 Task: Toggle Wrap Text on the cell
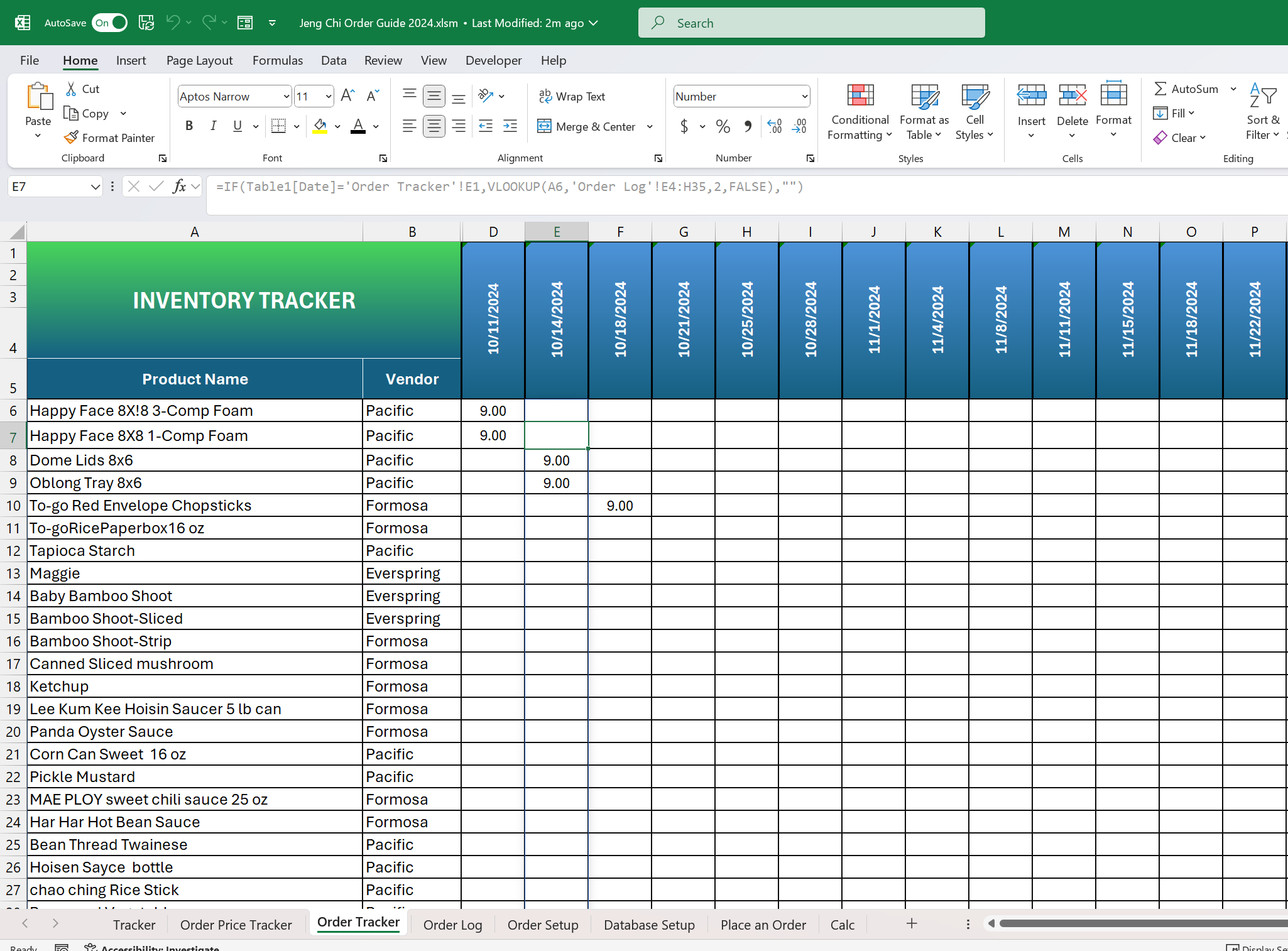point(572,96)
